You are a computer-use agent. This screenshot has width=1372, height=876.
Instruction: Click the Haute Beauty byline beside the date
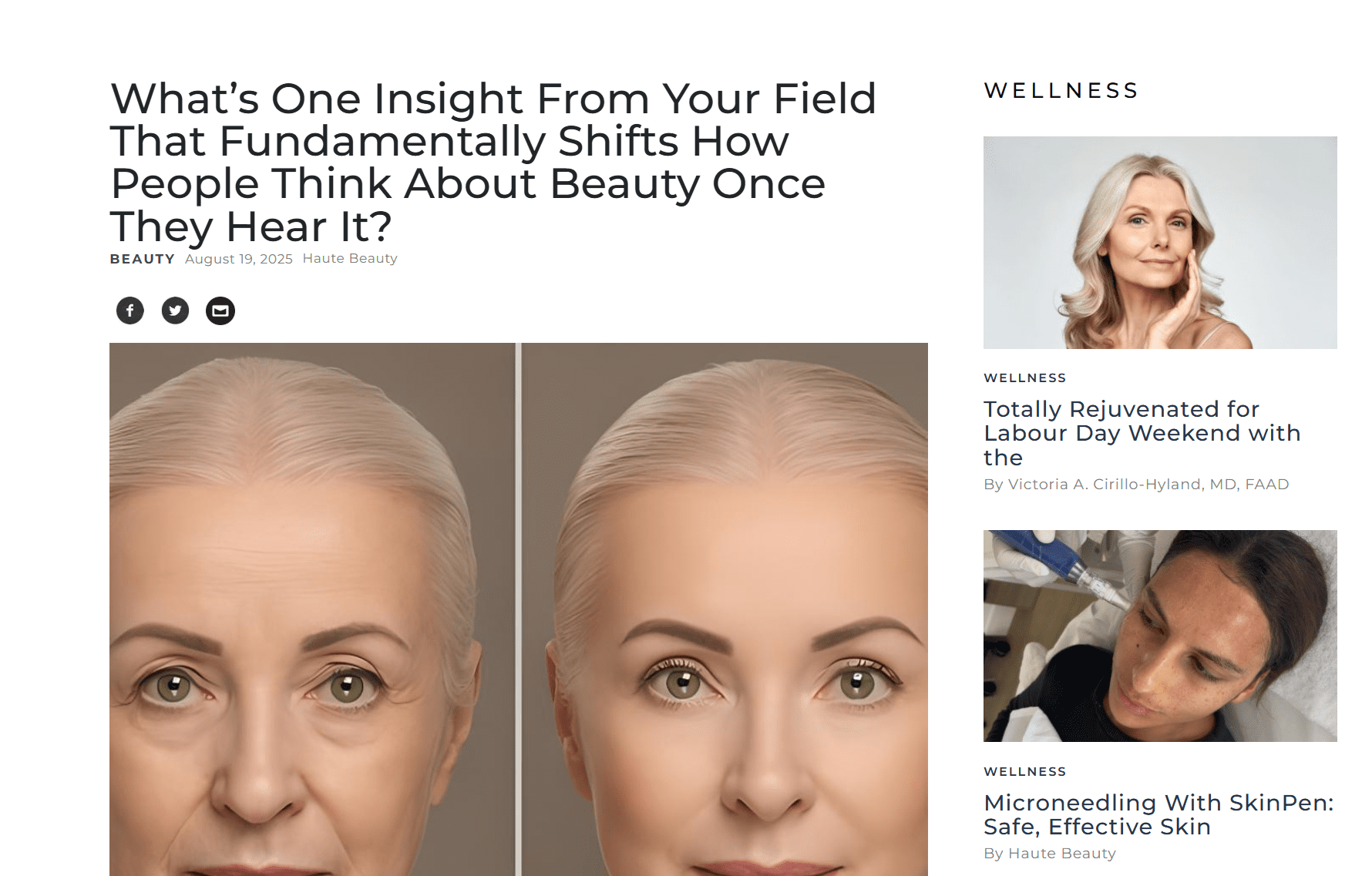(x=350, y=258)
